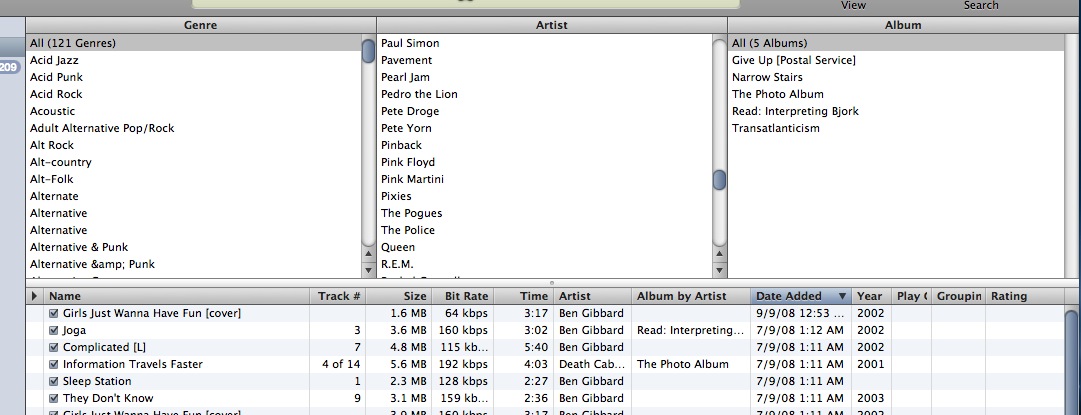The width and height of the screenshot is (1081, 415).
Task: Click the Artist list scroll-up arrow
Action: coord(720,254)
